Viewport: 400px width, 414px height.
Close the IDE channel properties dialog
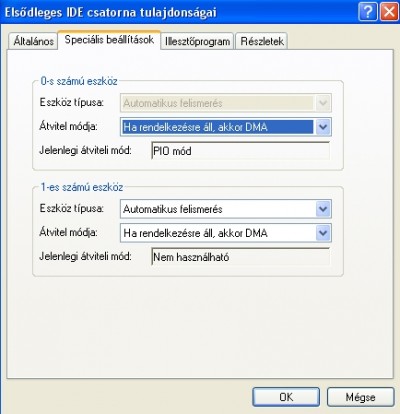click(389, 12)
